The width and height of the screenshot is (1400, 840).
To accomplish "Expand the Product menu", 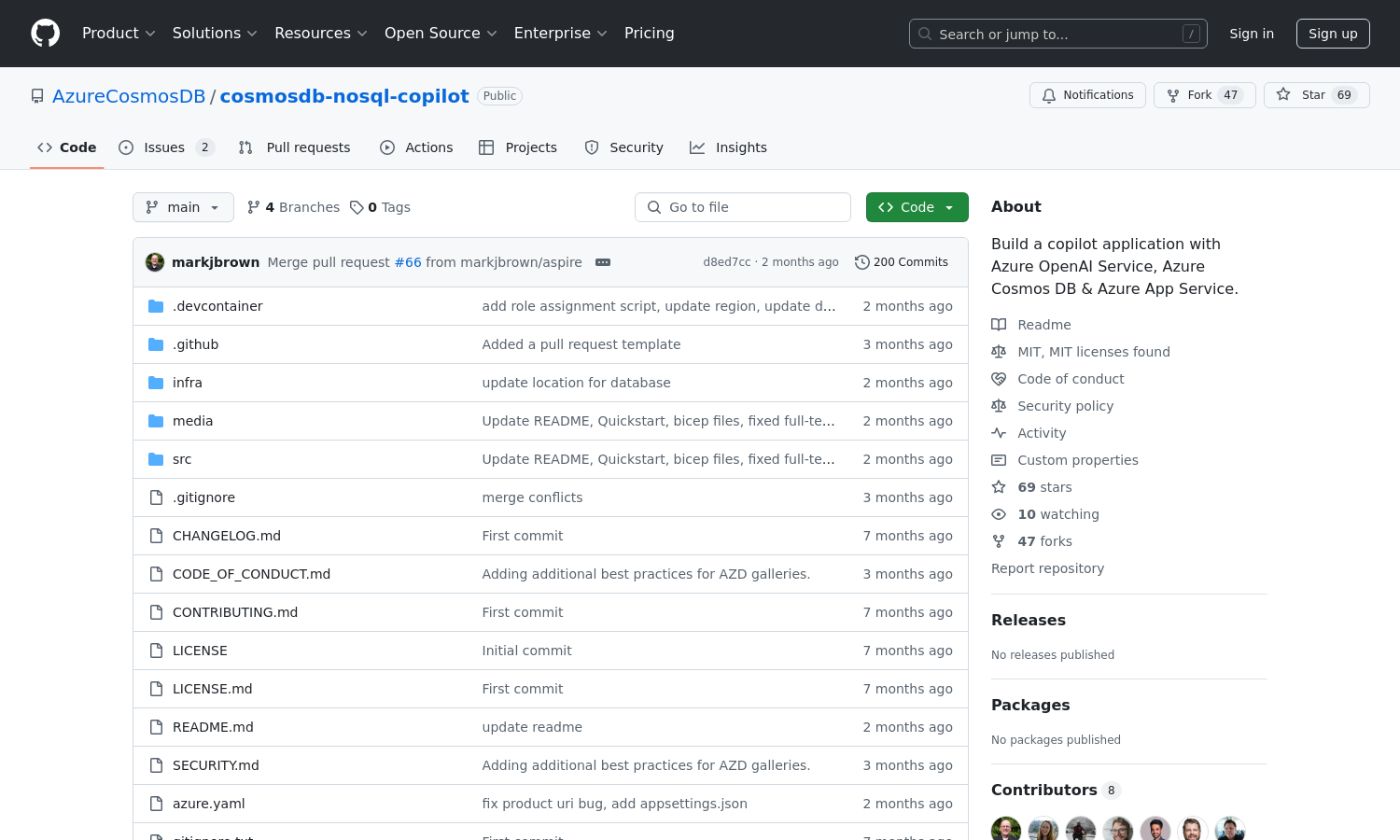I will click(119, 34).
